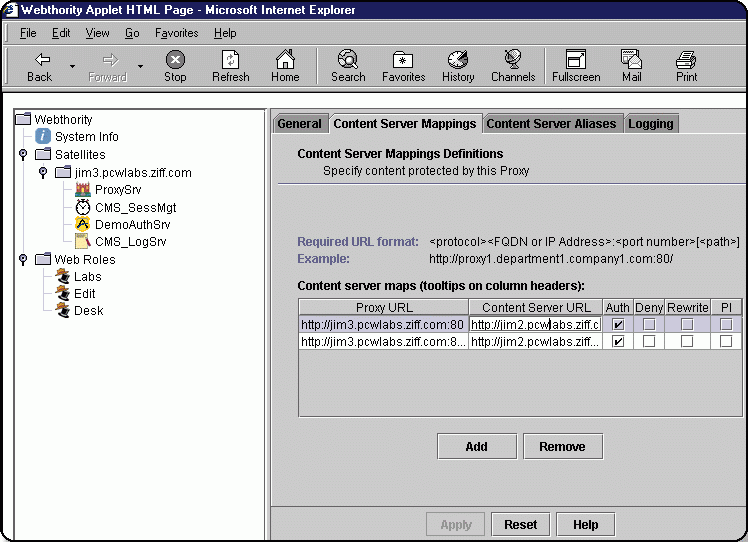Open the Back button history dropdown arrow
748x542 pixels.
pos(73,66)
